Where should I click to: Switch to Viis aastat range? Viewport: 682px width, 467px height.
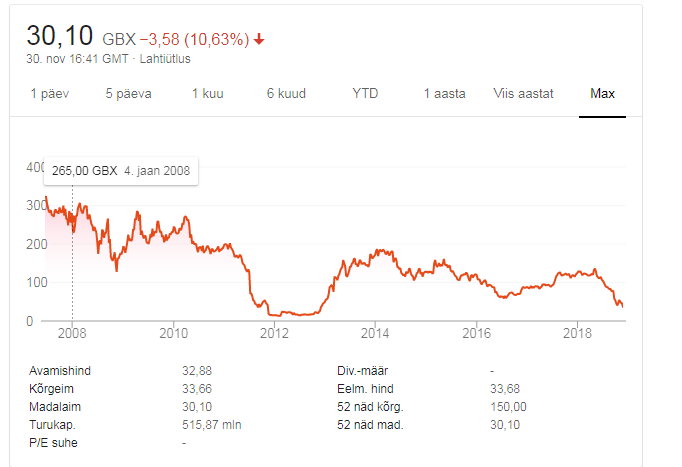pyautogui.click(x=522, y=94)
